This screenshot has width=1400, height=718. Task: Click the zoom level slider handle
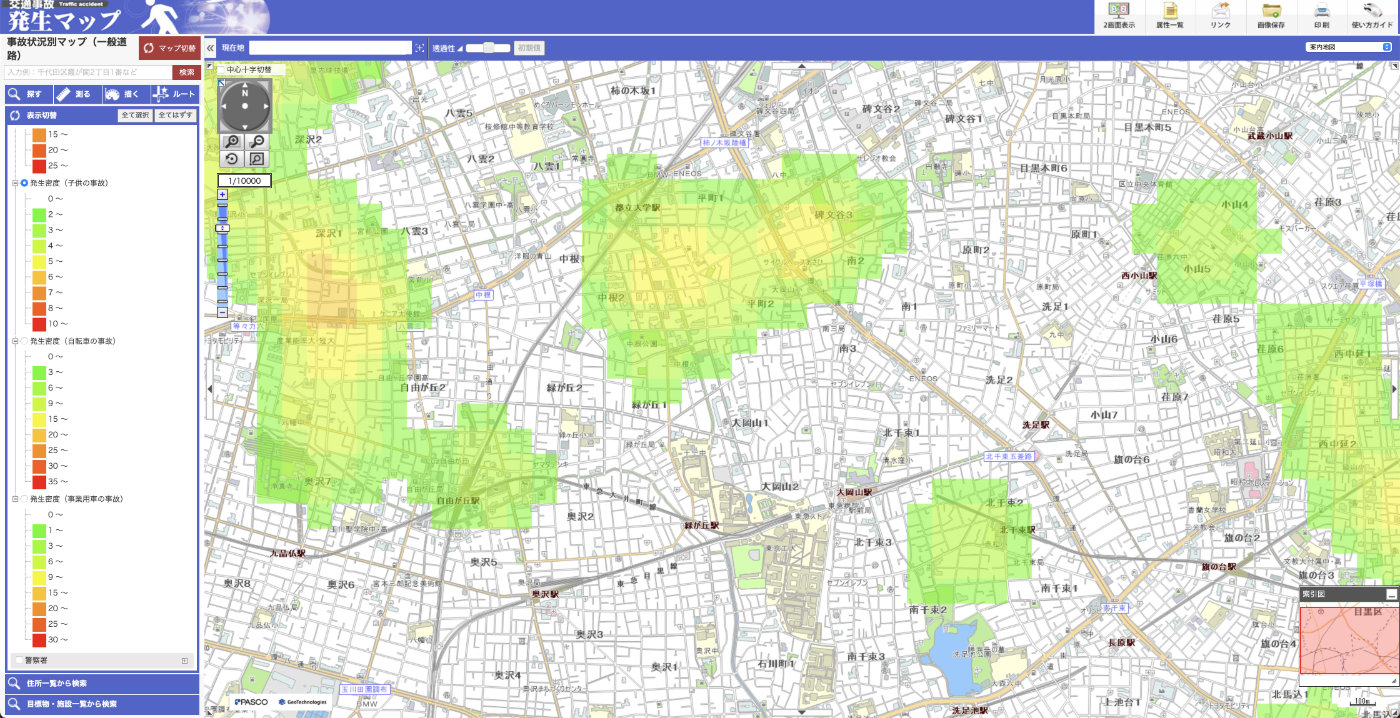[223, 229]
